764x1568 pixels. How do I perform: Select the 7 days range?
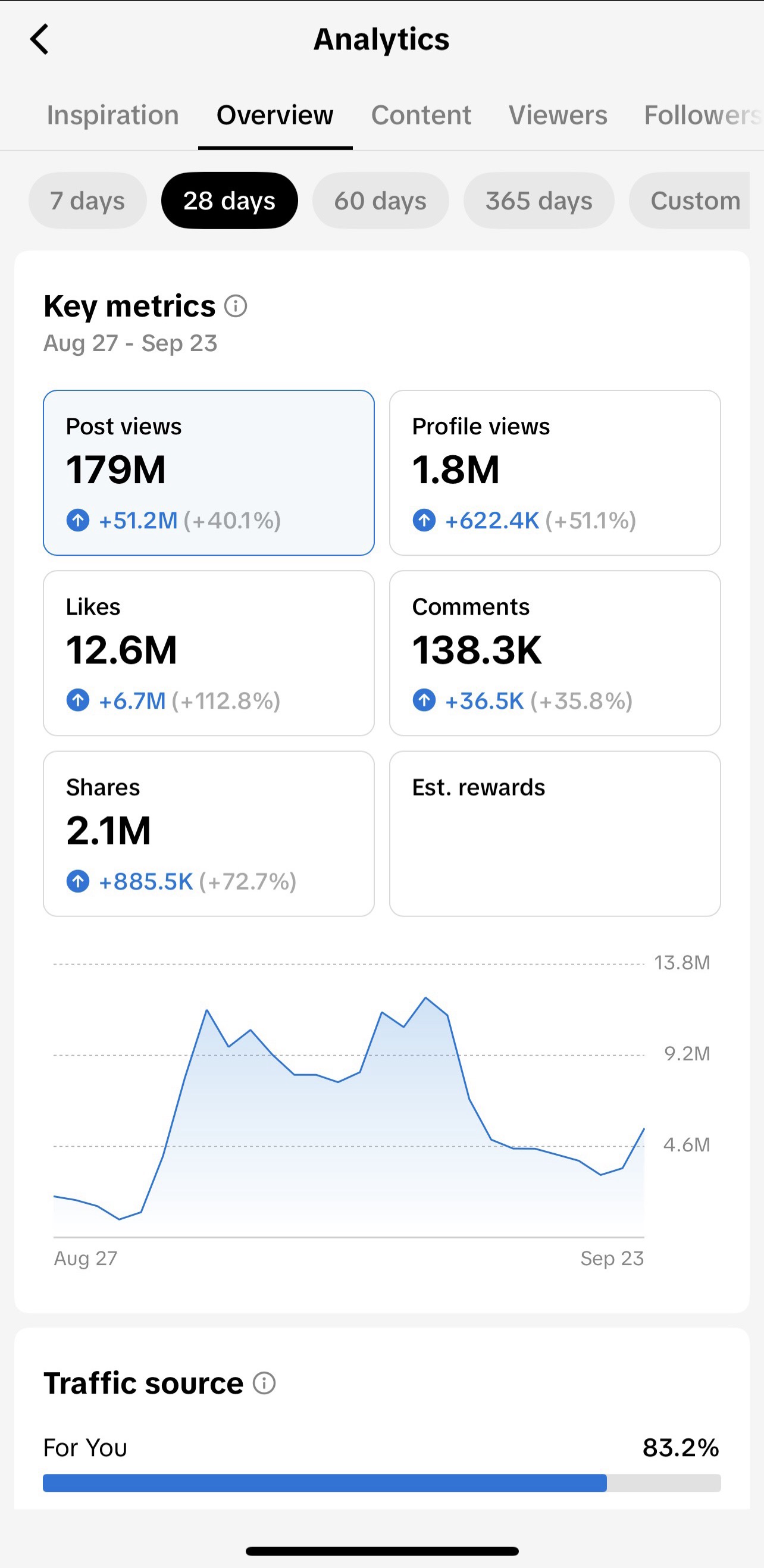(x=87, y=201)
